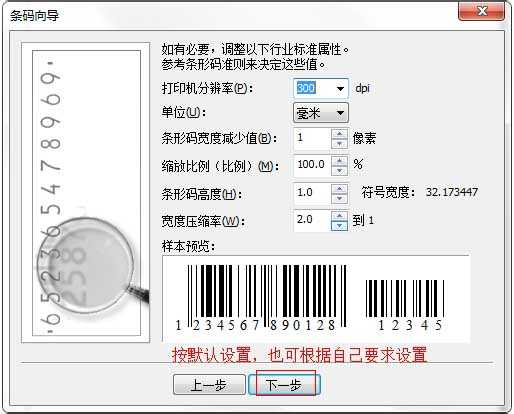Click the 符号宽度 value 32.173447
The height and width of the screenshot is (414, 514).
tap(452, 192)
